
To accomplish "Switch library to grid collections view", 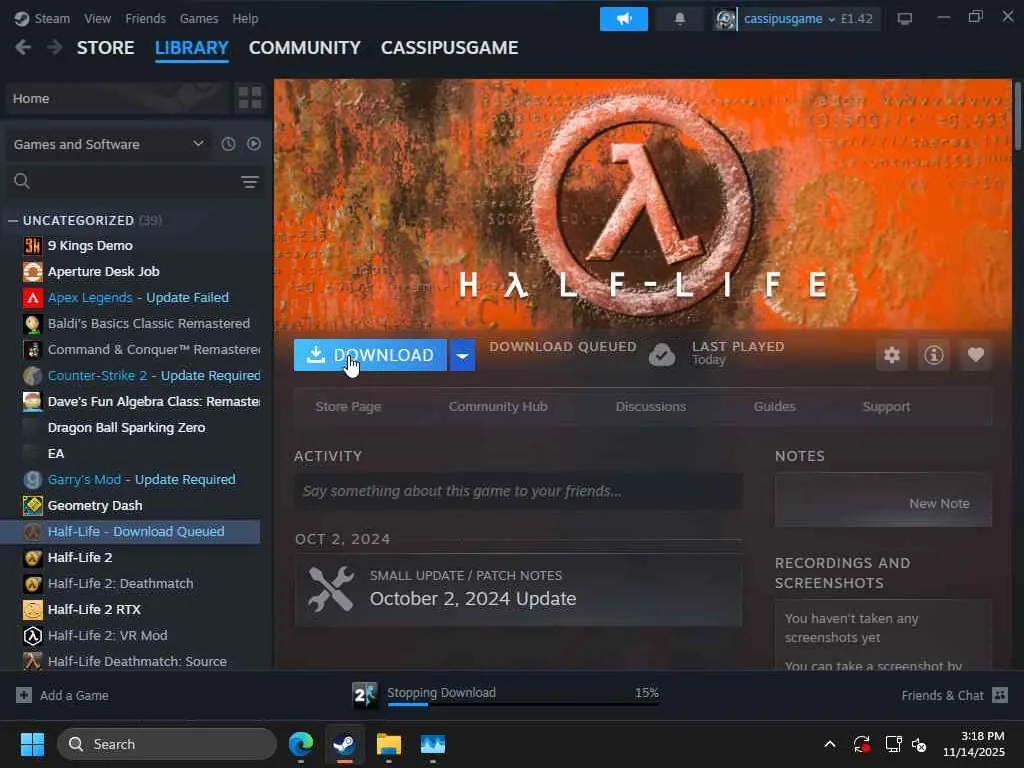I will [x=249, y=98].
